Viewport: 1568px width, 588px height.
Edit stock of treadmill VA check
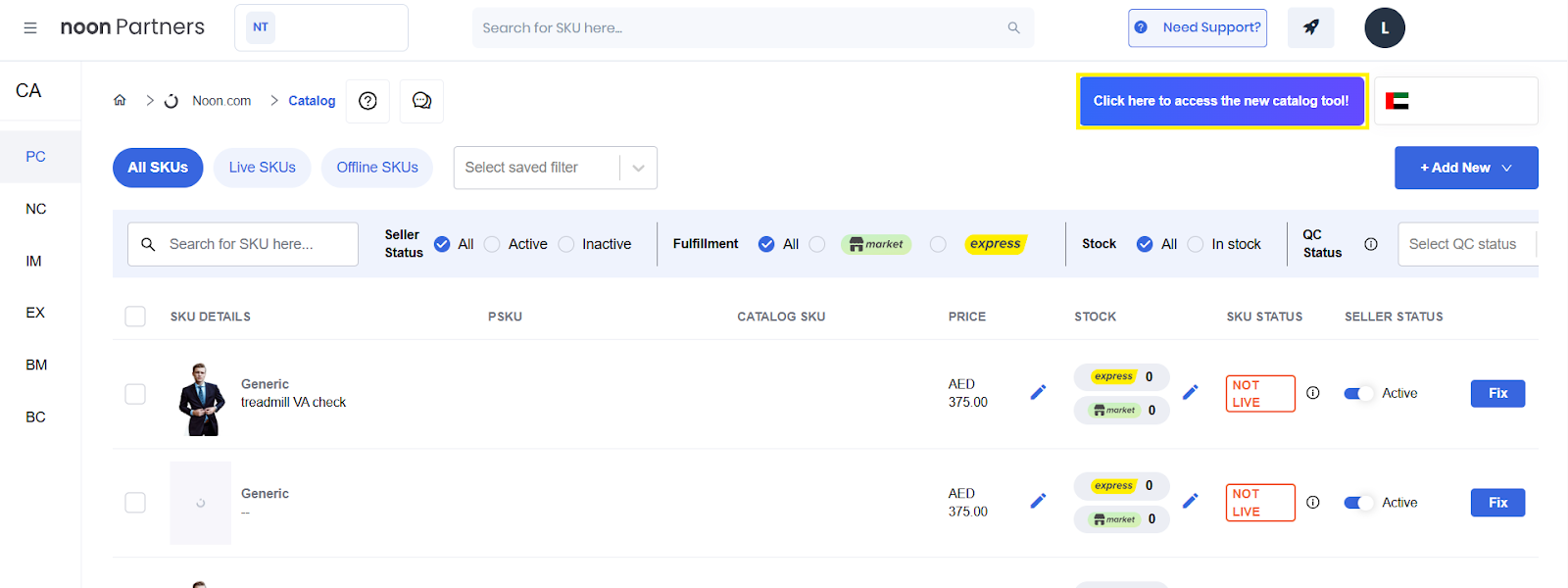pyautogui.click(x=1190, y=393)
